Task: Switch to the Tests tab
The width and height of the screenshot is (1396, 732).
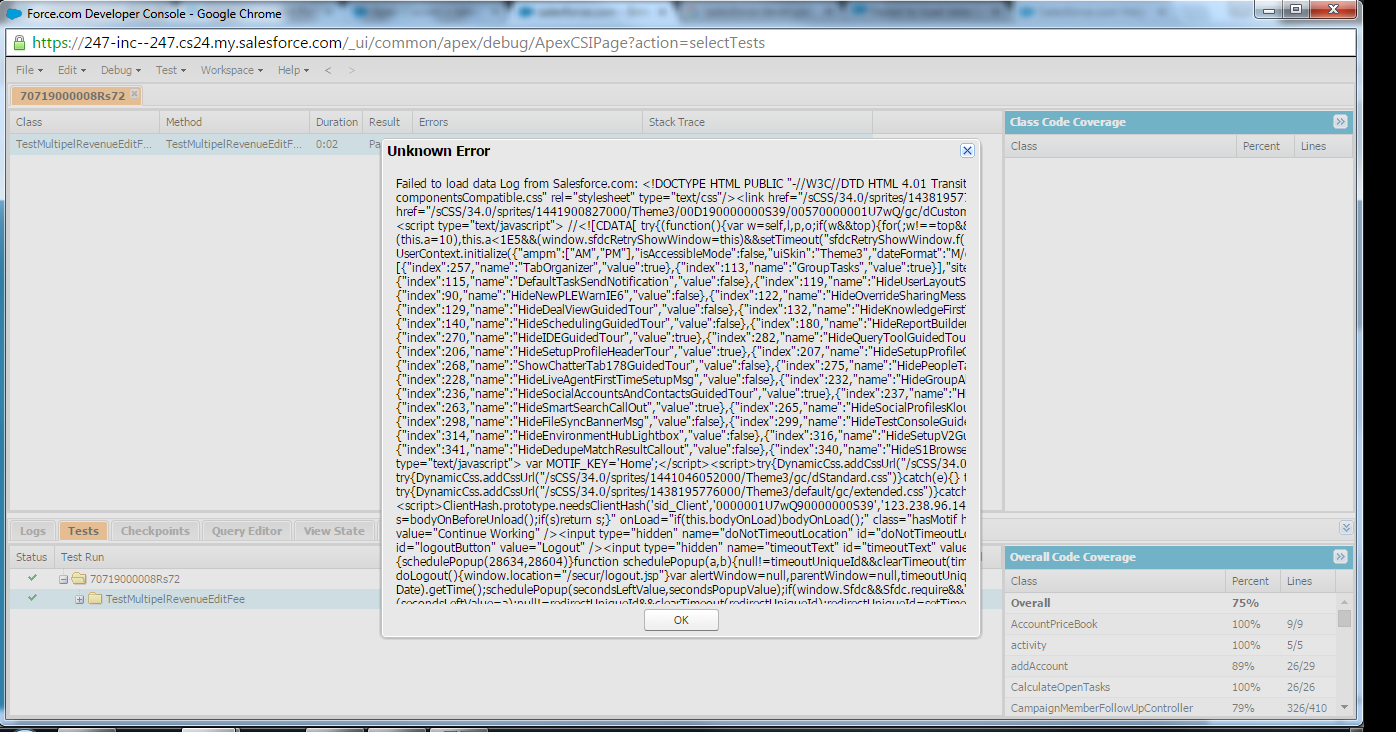Action: pyautogui.click(x=83, y=531)
